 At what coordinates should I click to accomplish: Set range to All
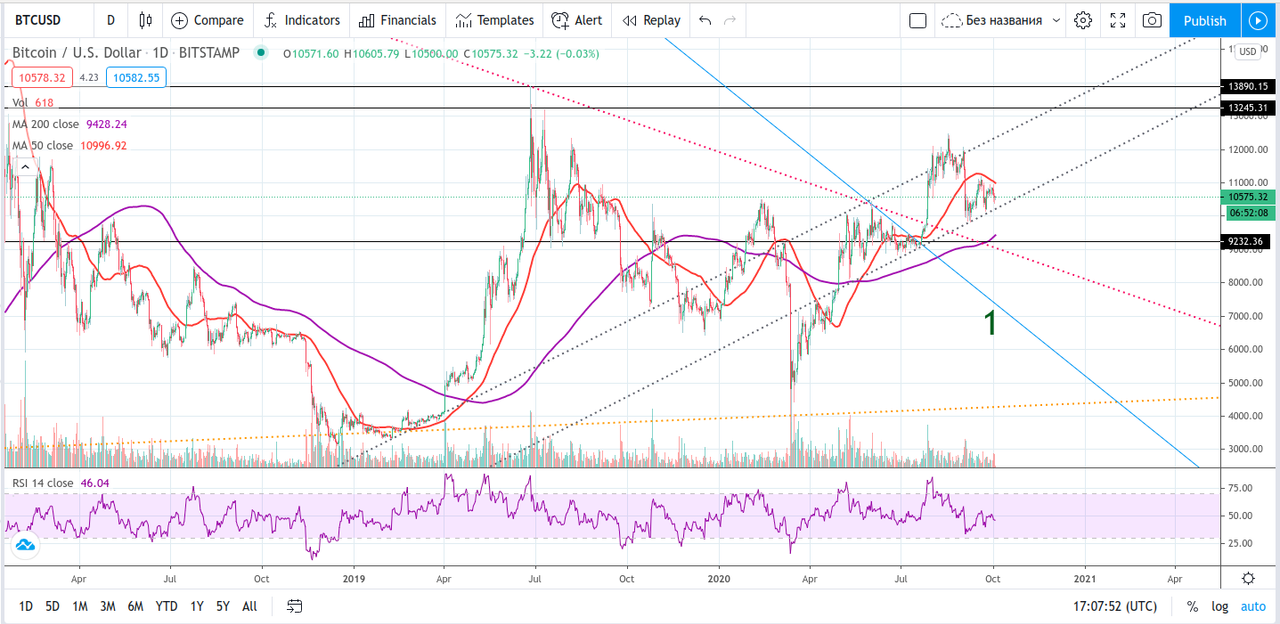point(250,606)
